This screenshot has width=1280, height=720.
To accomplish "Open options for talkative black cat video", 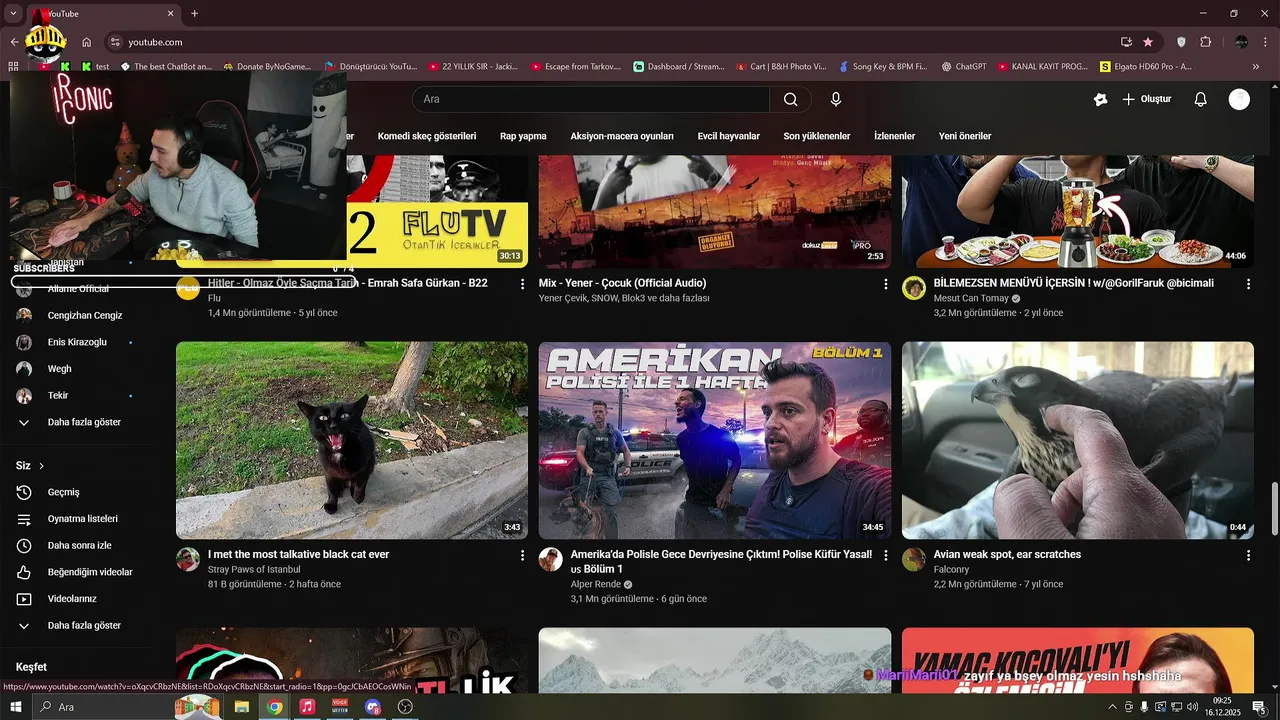I will (522, 555).
